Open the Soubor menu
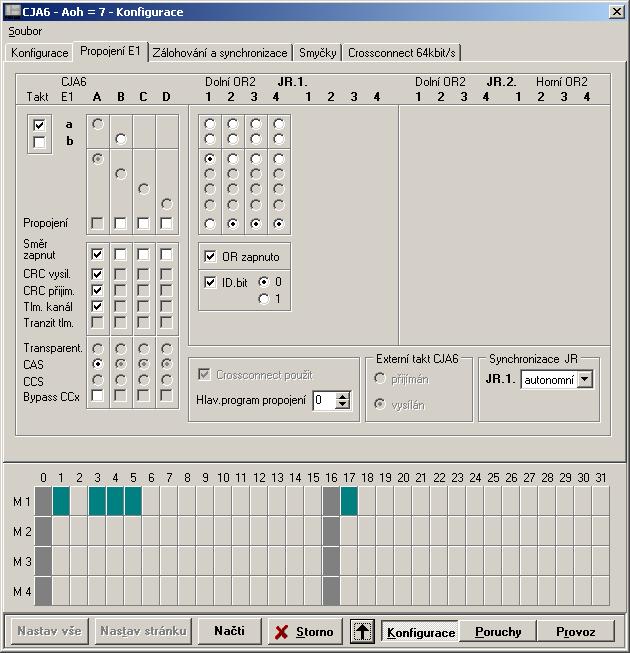630x653 pixels. (25, 31)
